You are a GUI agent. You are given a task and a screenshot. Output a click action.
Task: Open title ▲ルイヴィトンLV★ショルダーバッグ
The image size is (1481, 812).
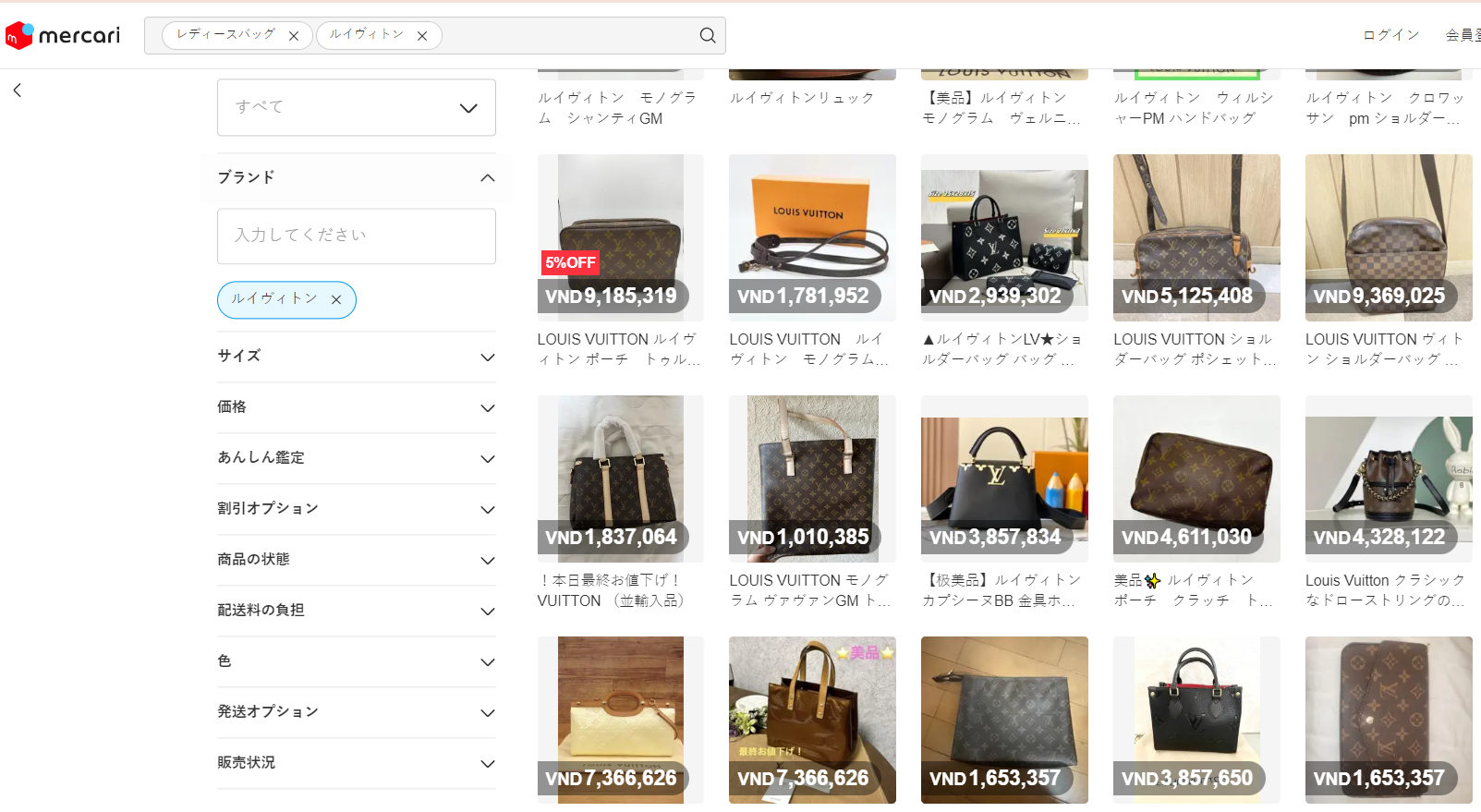click(x=1001, y=349)
